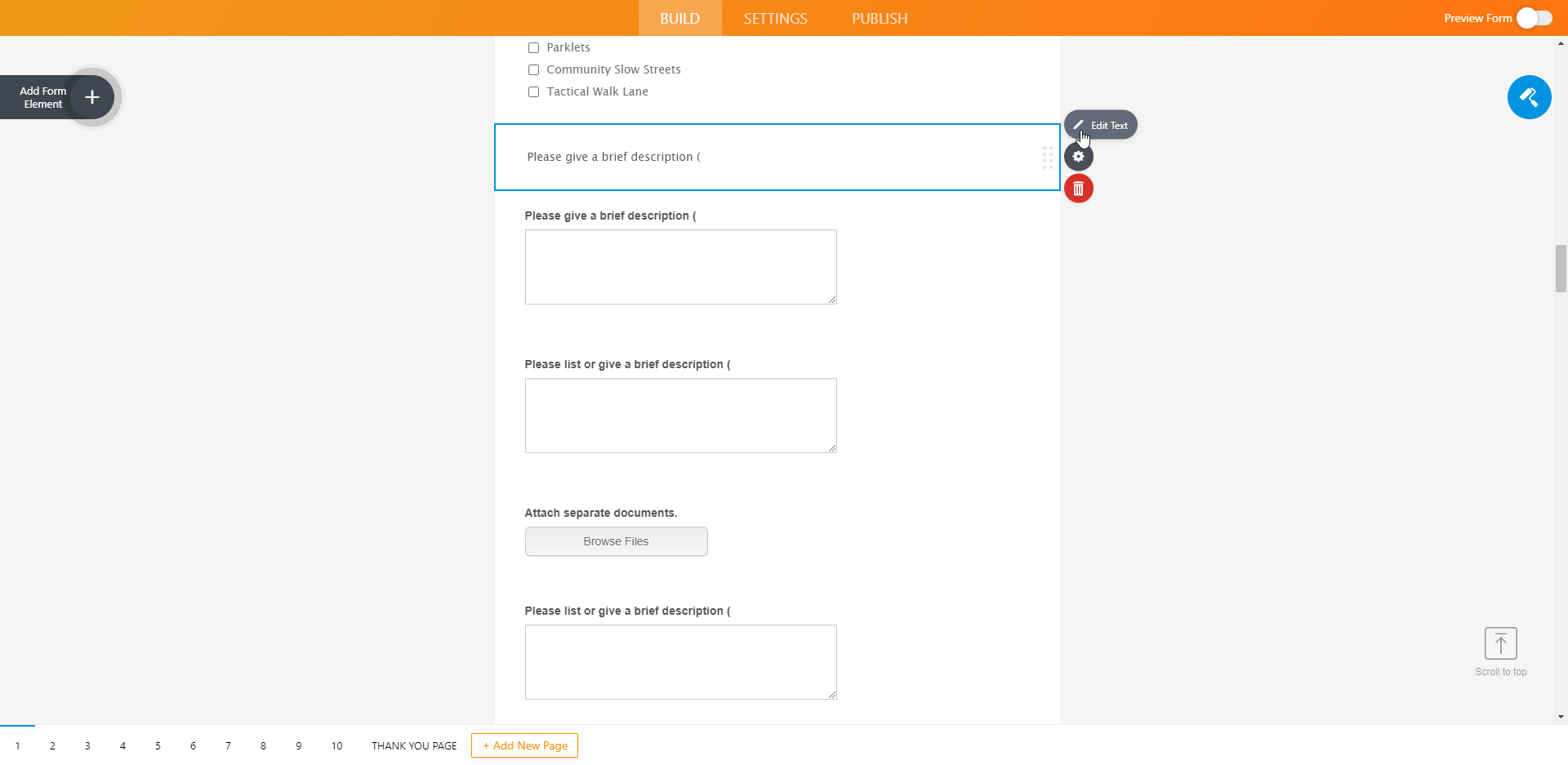Click the first brief description text area
1568x765 pixels.
pos(680,267)
